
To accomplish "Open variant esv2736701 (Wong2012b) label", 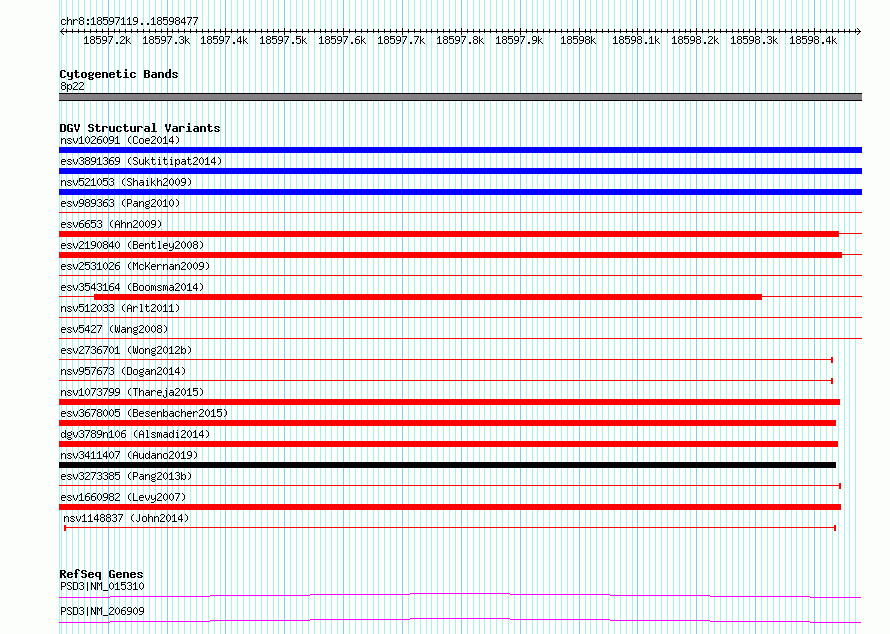I will [126, 350].
